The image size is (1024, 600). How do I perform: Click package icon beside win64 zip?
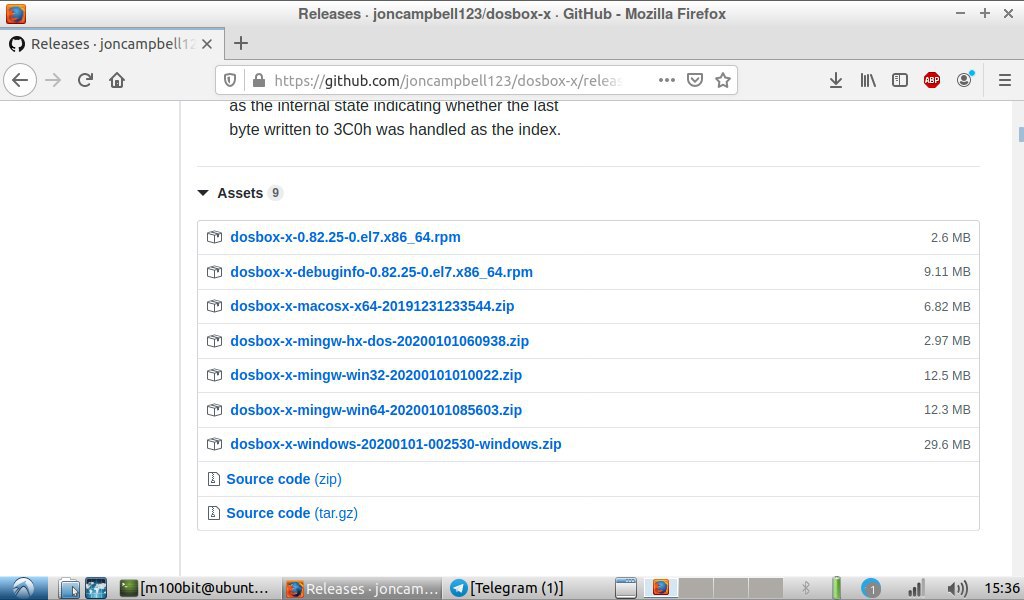point(214,410)
